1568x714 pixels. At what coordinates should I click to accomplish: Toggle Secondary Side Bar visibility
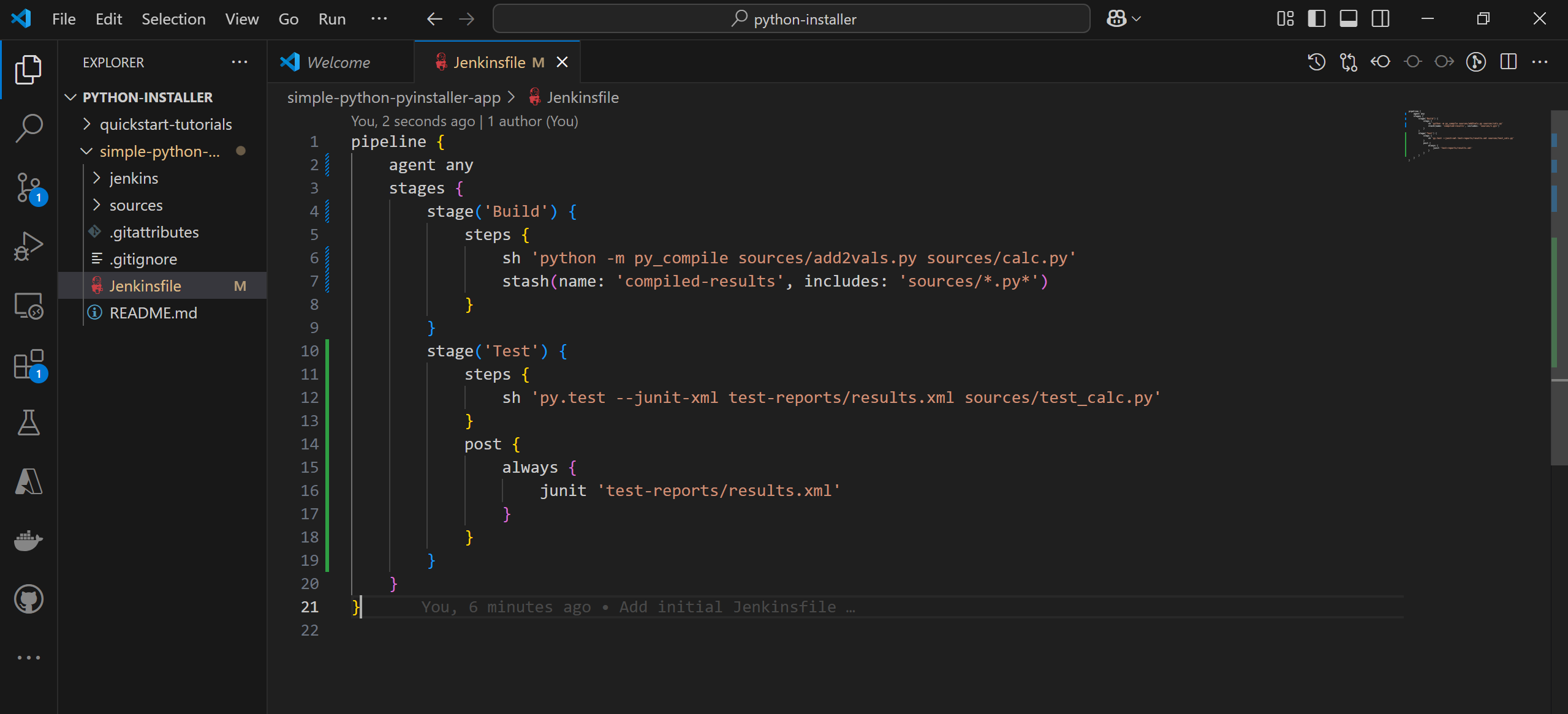coord(1381,19)
